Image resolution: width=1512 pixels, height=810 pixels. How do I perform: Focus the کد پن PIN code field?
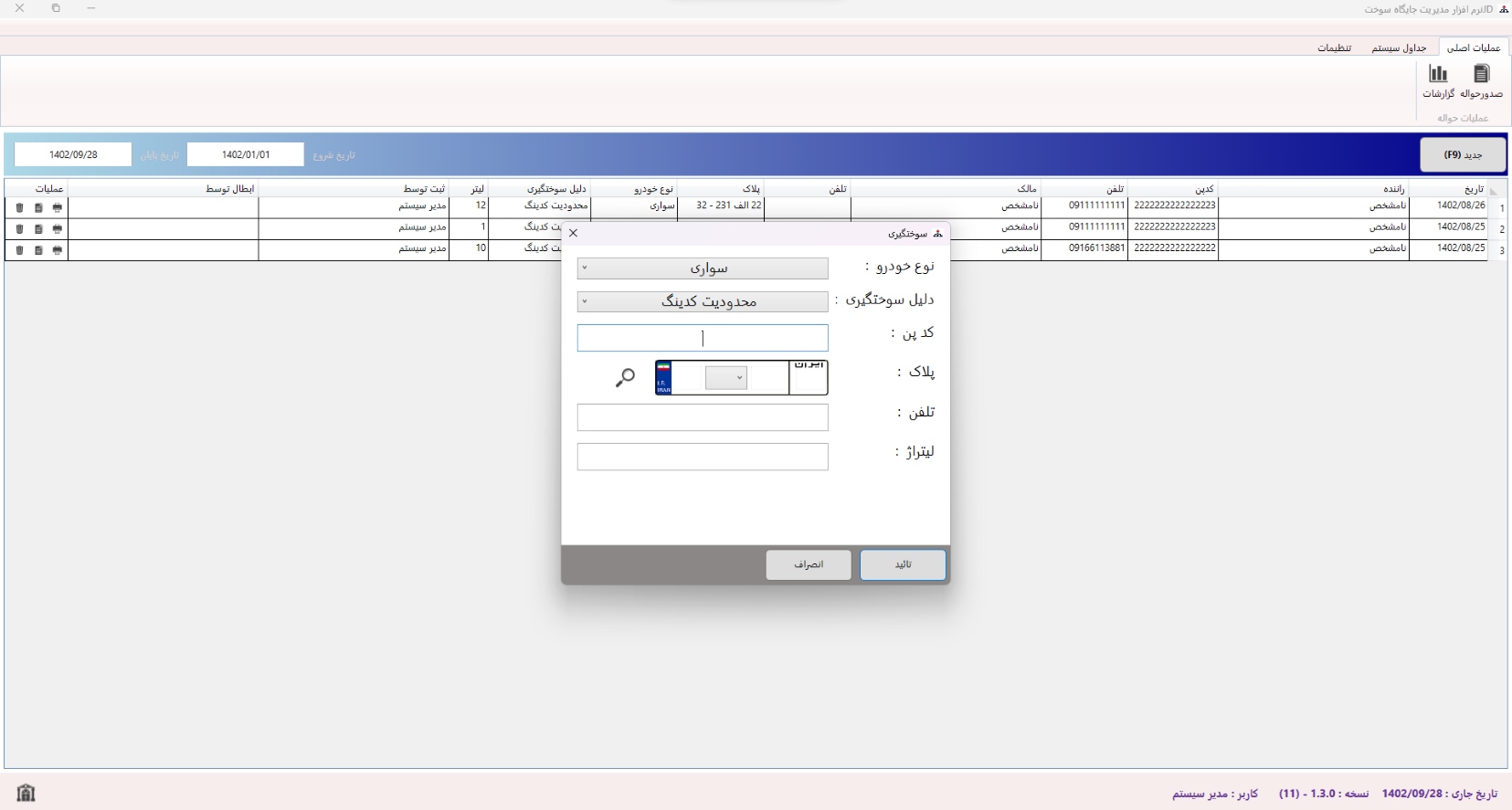pos(703,338)
